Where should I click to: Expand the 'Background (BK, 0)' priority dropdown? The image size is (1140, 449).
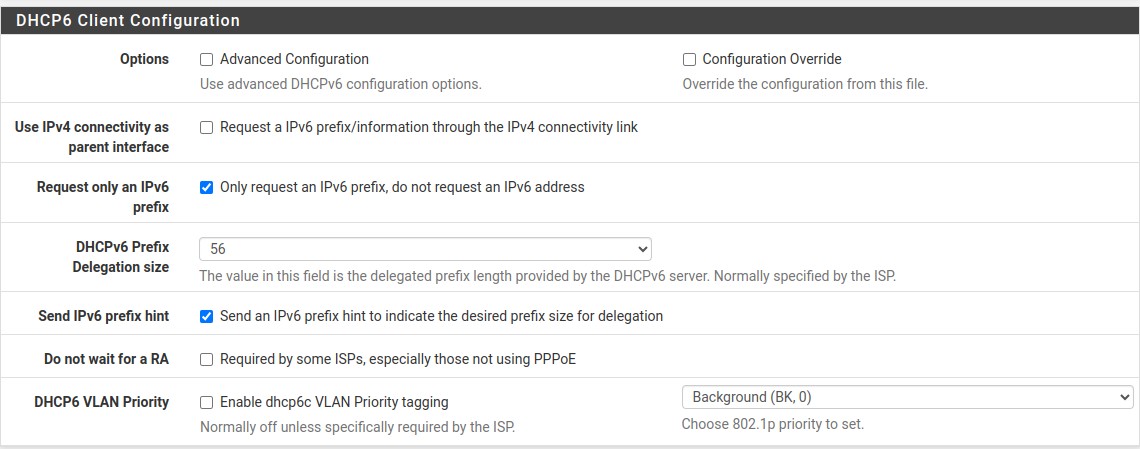click(x=907, y=397)
